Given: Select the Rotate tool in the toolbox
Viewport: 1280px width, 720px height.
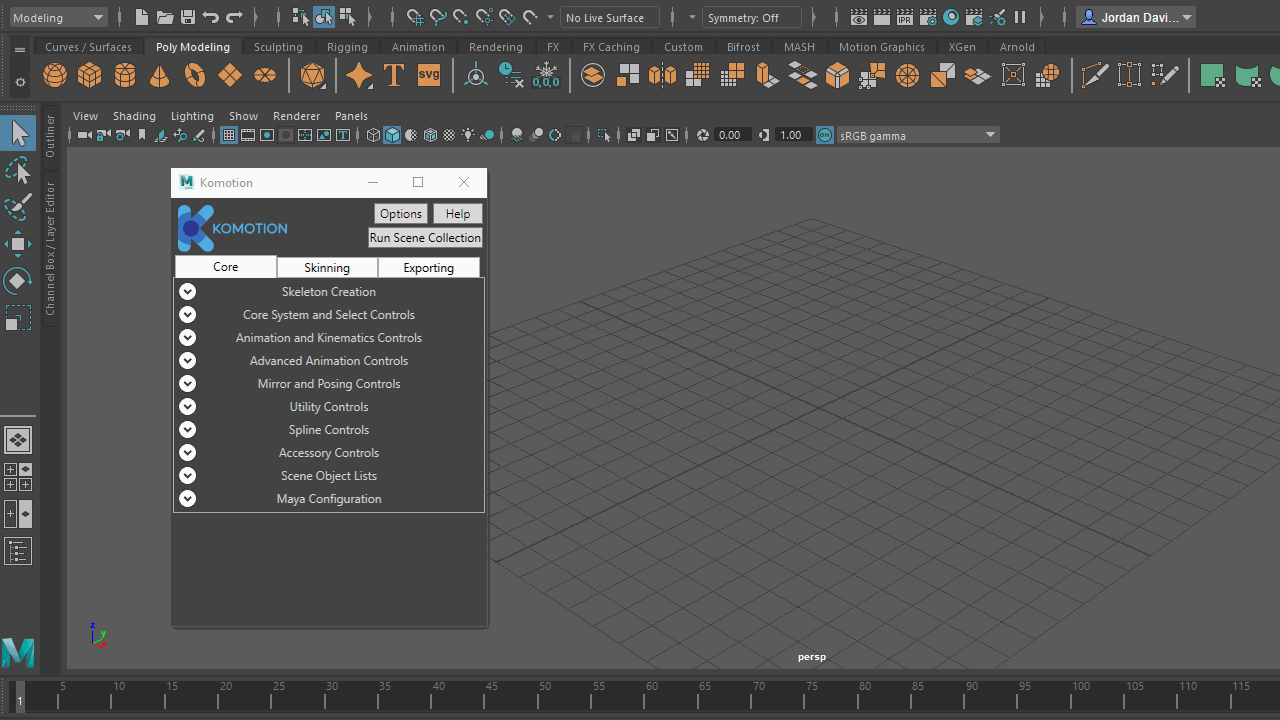Looking at the screenshot, I should 18,281.
